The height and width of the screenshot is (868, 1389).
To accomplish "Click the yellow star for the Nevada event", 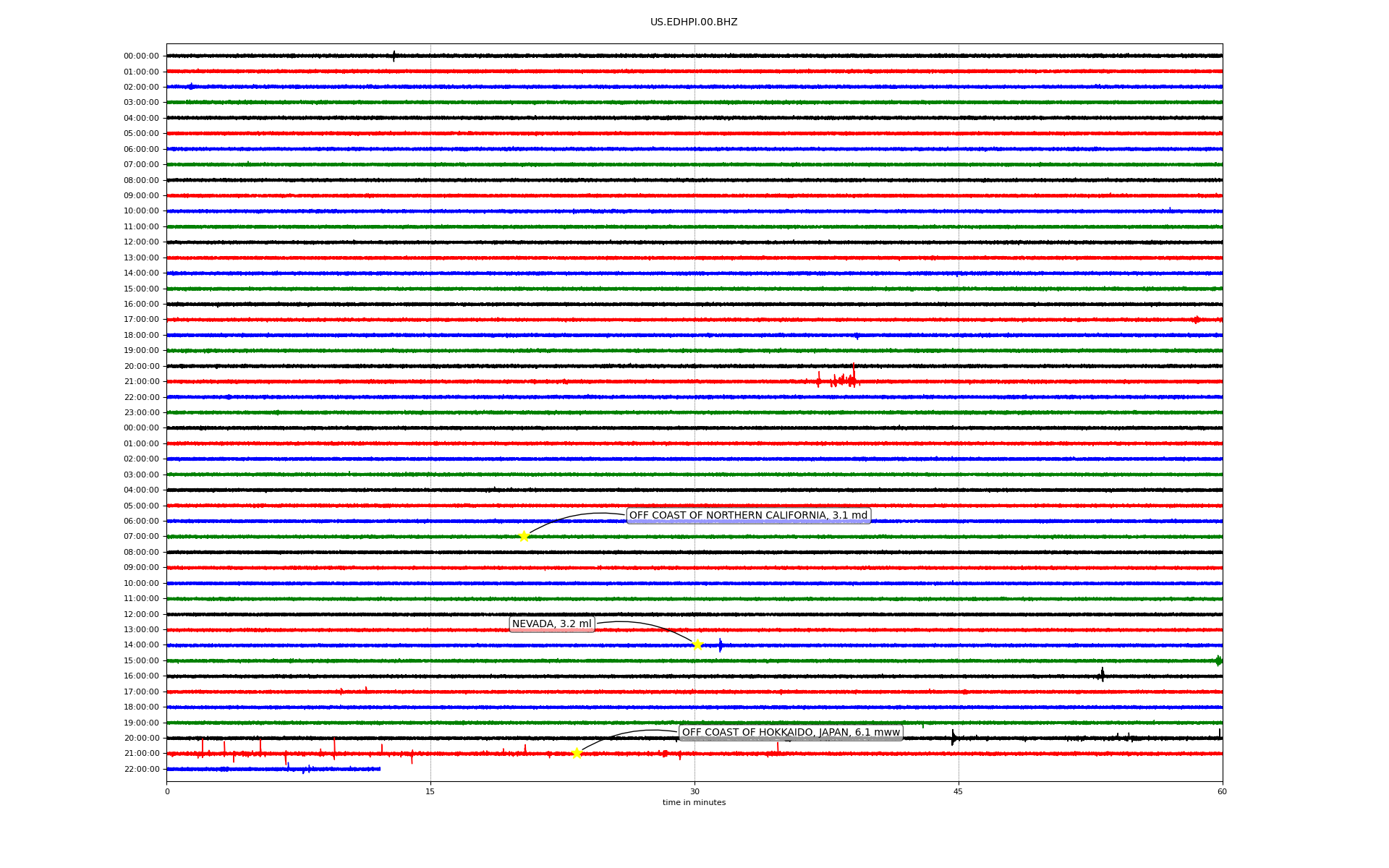I will [697, 645].
